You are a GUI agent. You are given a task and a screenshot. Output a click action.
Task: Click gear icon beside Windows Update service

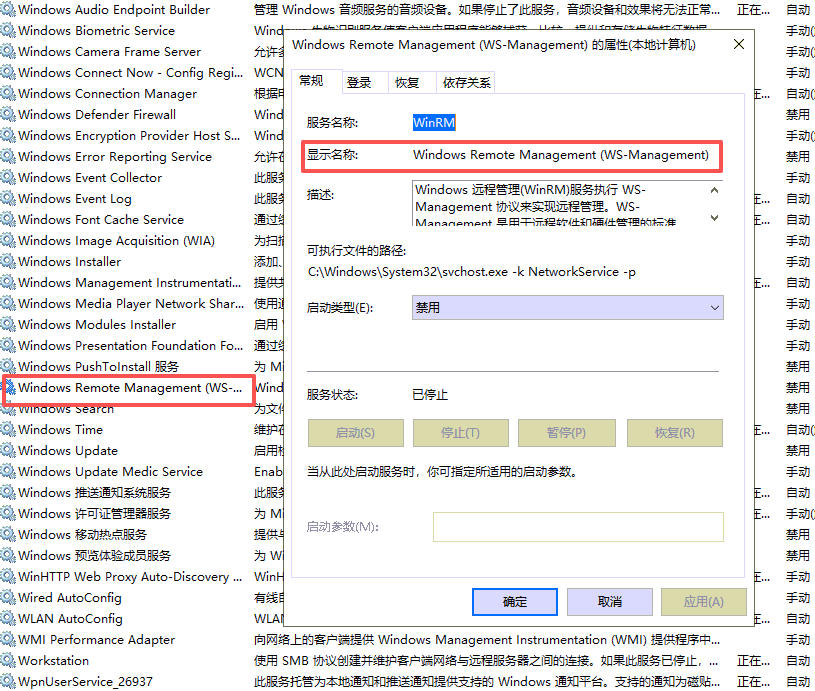click(x=8, y=451)
